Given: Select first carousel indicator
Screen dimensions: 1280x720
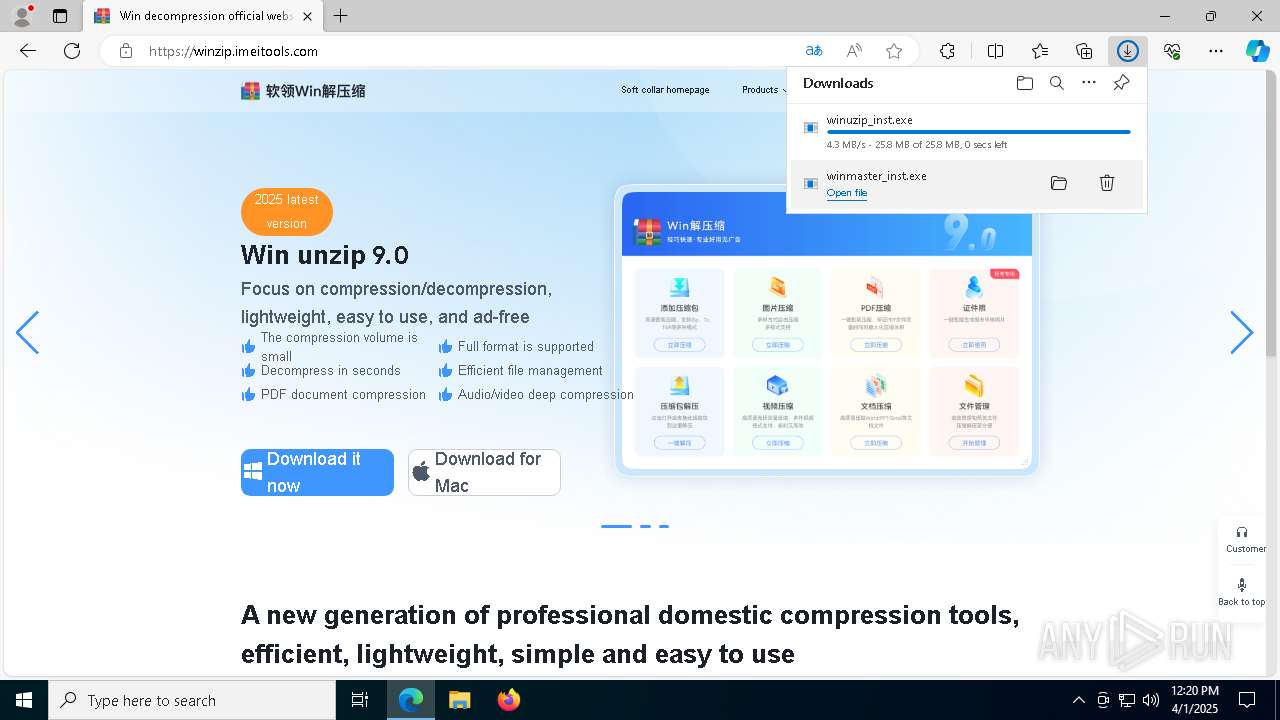Looking at the screenshot, I should click(x=616, y=526).
